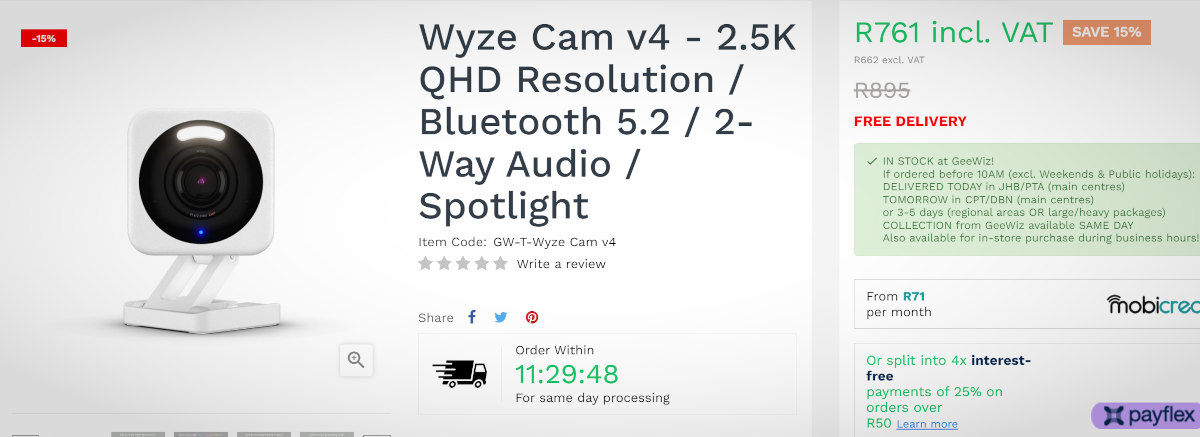Share product on Pinterest
The height and width of the screenshot is (437, 1200).
point(532,317)
